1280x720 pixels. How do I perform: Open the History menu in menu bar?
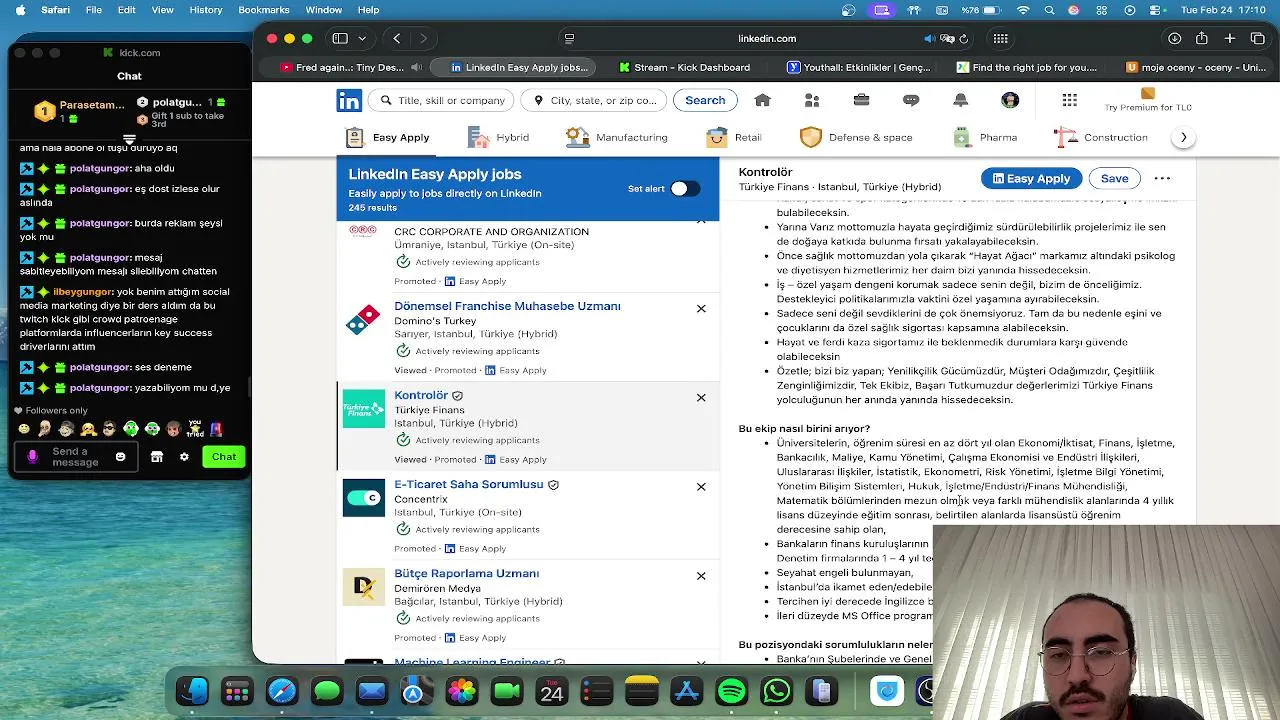206,10
